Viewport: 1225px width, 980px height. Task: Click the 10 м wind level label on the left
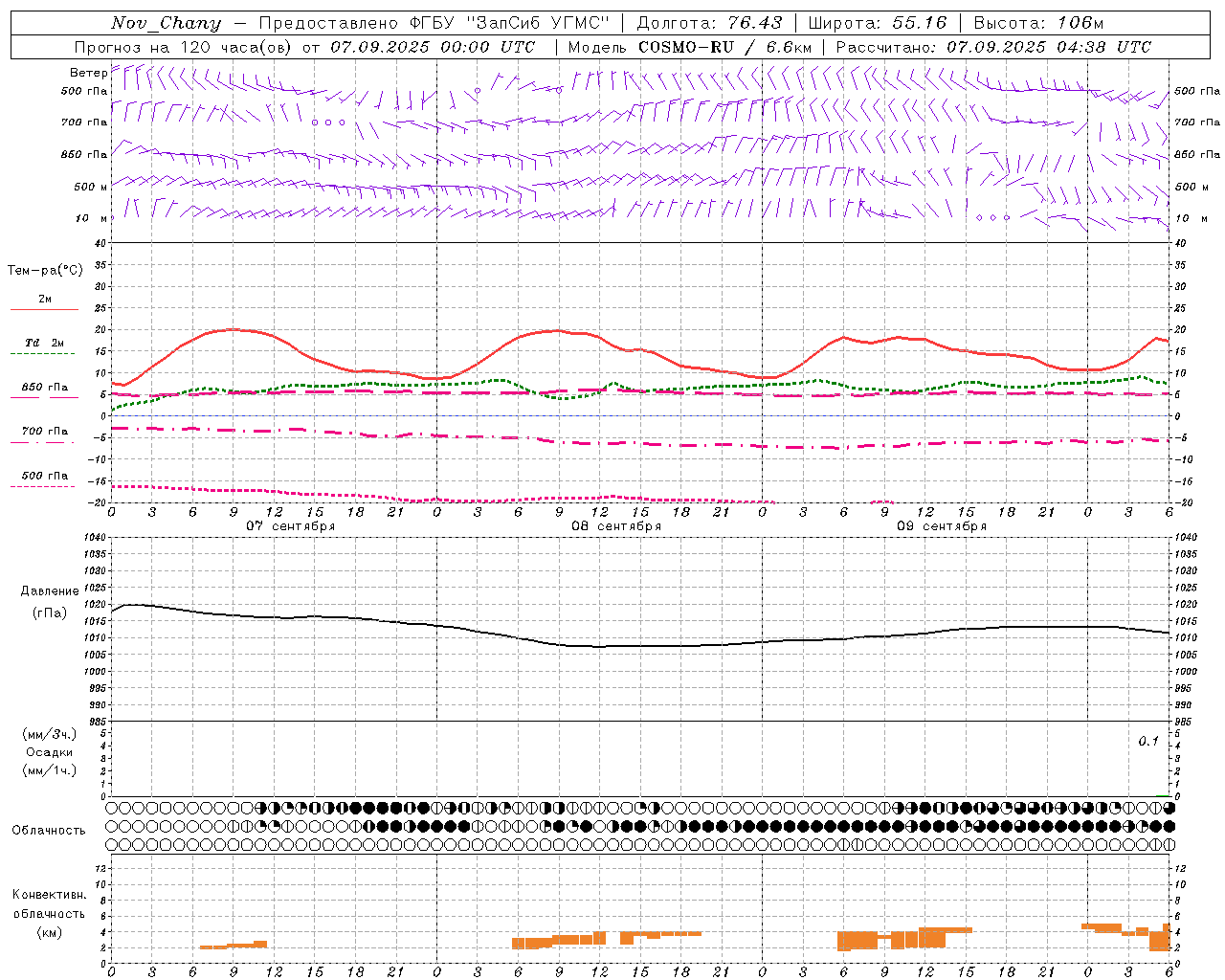pyautogui.click(x=91, y=219)
